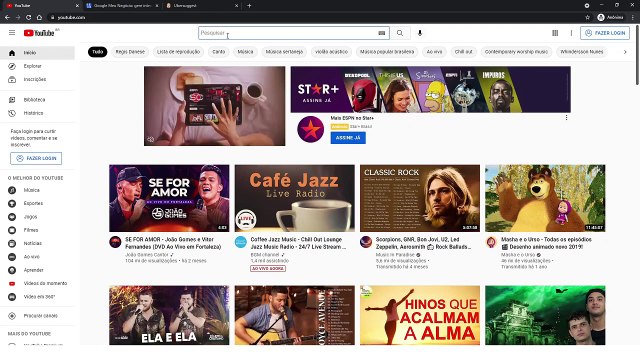Select the Lista de reprodução chip
Image resolution: width=640 pixels, height=360 pixels.
coord(178,52)
